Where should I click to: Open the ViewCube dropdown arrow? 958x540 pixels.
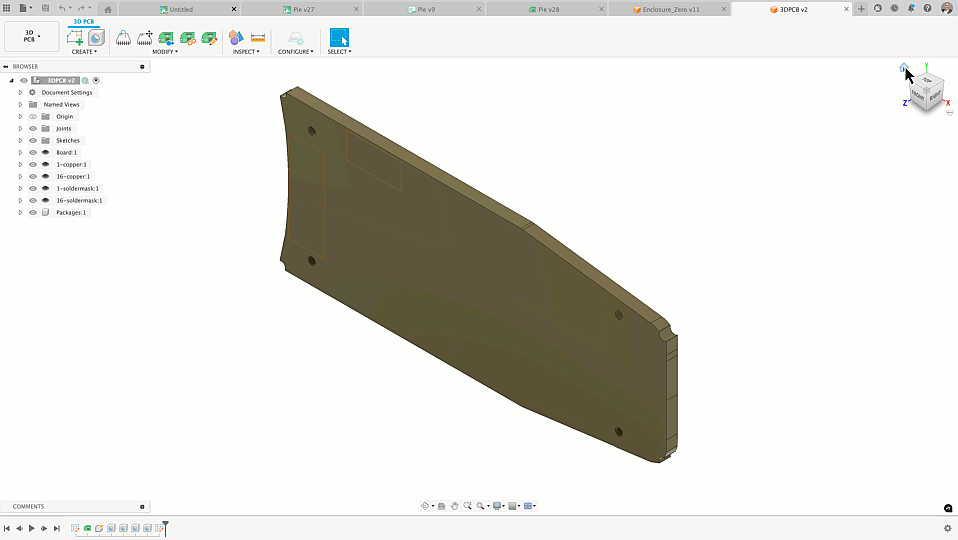tap(949, 112)
